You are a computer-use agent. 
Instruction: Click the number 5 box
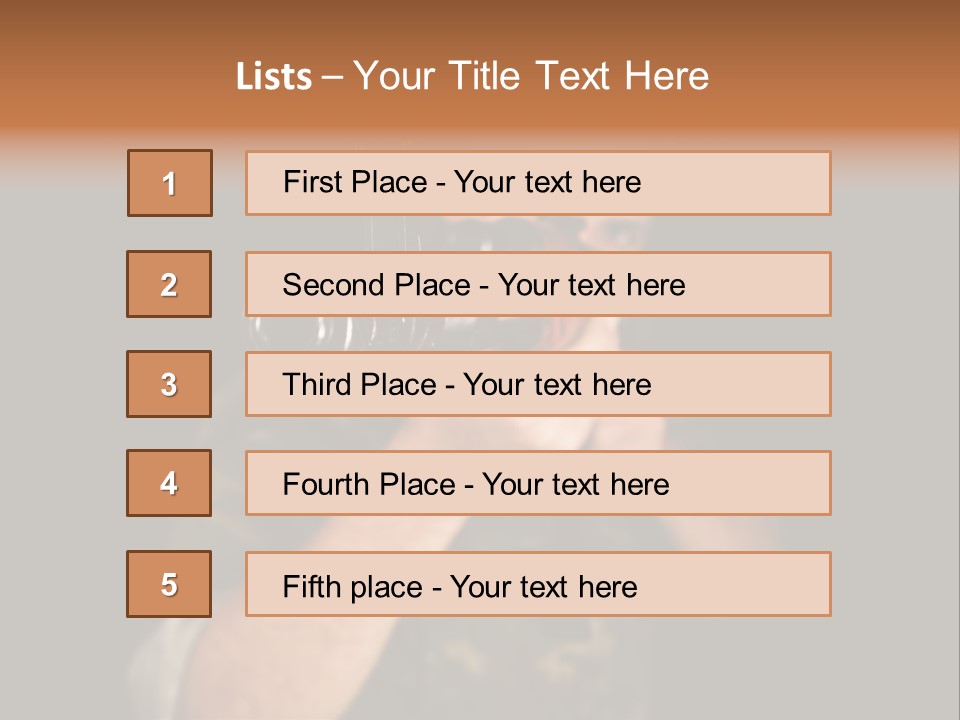tap(169, 584)
